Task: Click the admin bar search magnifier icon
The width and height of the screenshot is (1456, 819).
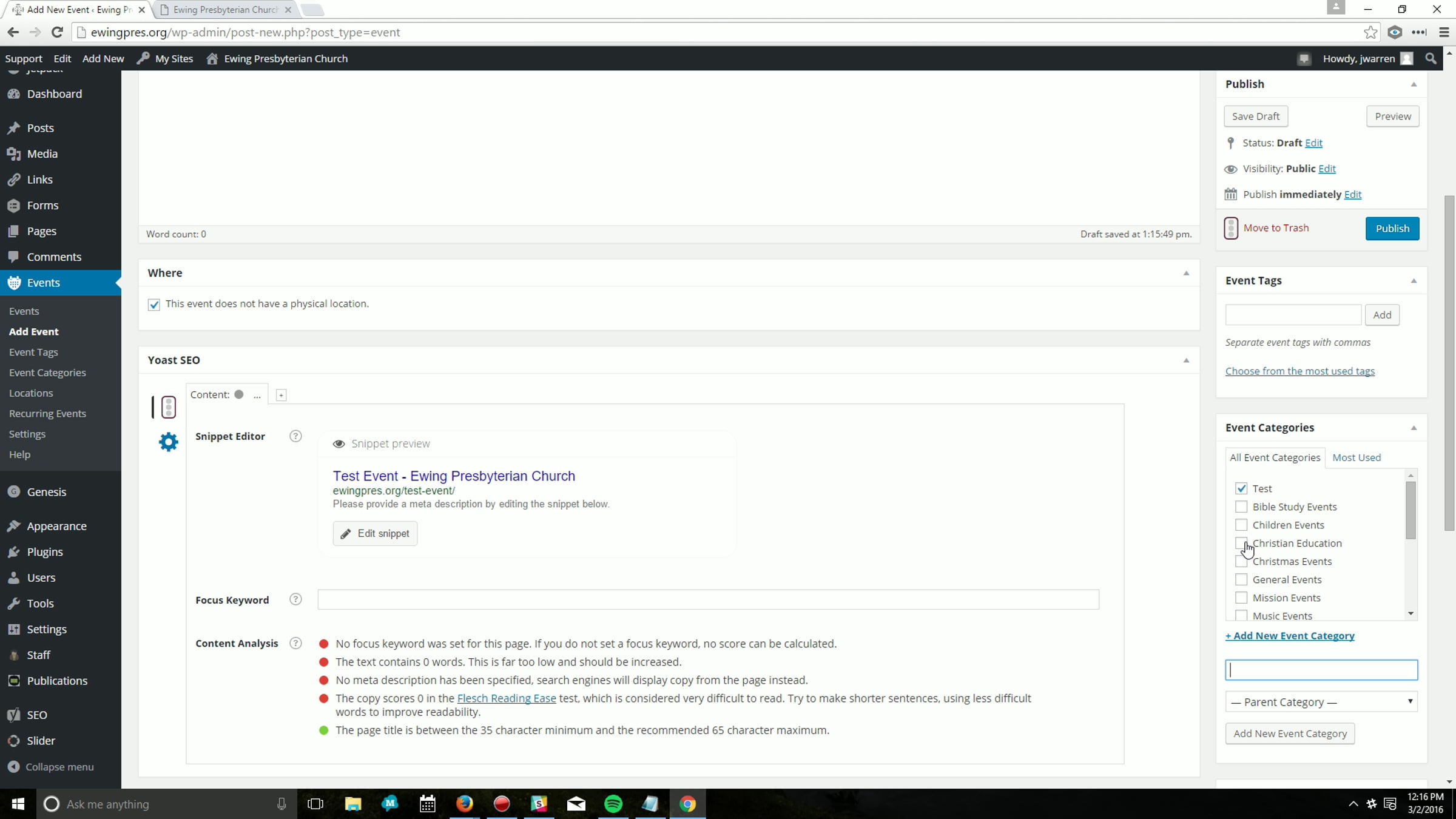Action: click(x=1431, y=59)
